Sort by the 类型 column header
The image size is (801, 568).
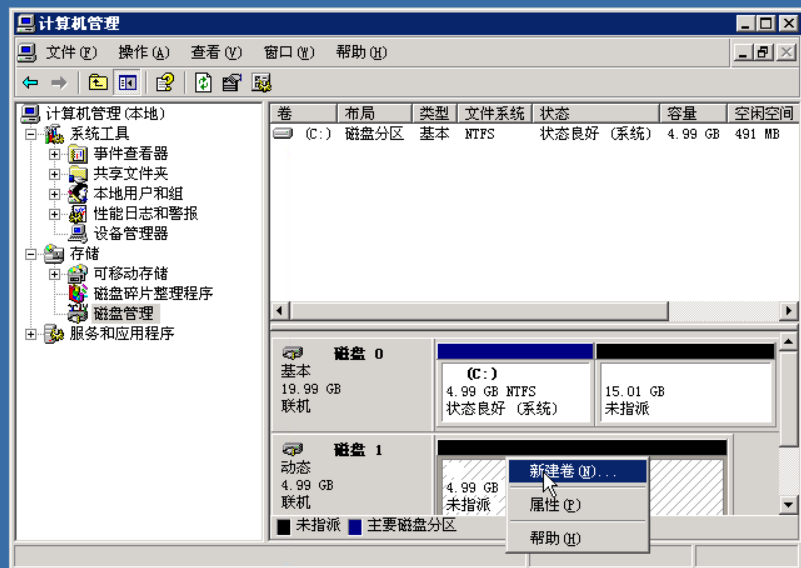pyautogui.click(x=434, y=113)
